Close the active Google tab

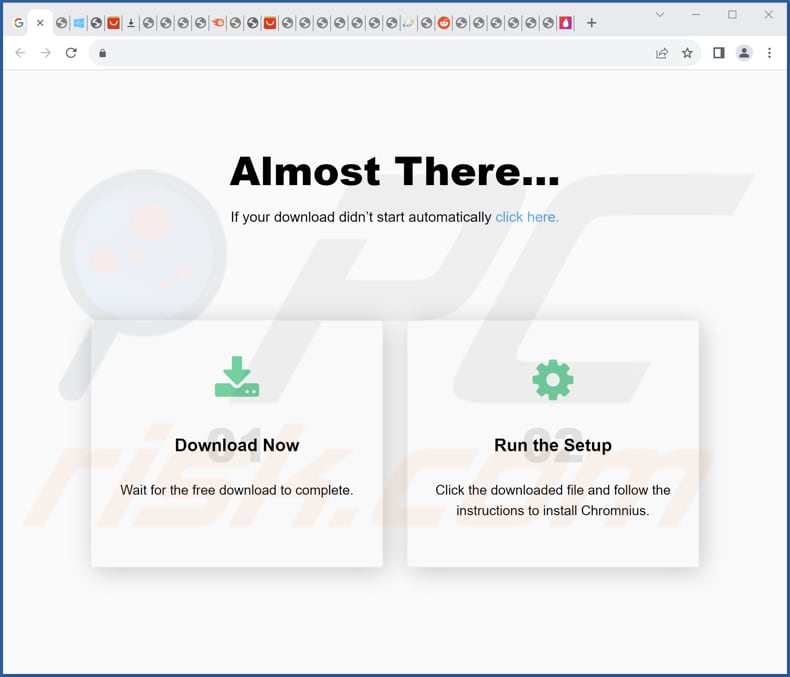[40, 23]
